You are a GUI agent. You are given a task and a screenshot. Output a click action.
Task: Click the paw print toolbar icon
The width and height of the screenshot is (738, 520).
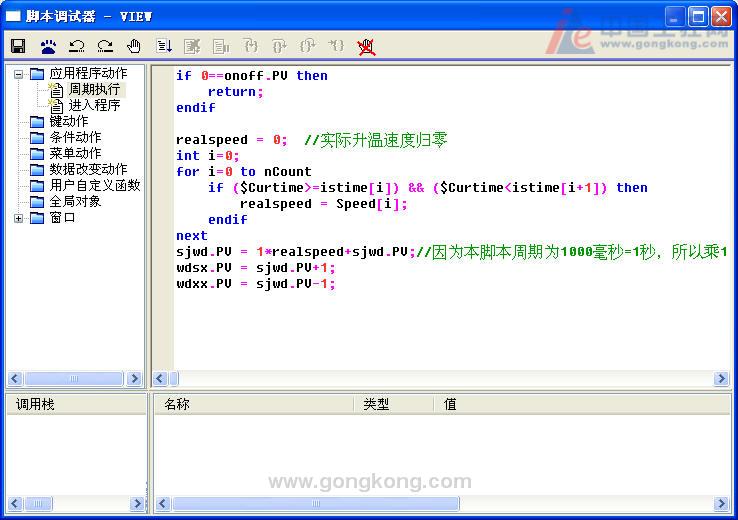[48, 46]
